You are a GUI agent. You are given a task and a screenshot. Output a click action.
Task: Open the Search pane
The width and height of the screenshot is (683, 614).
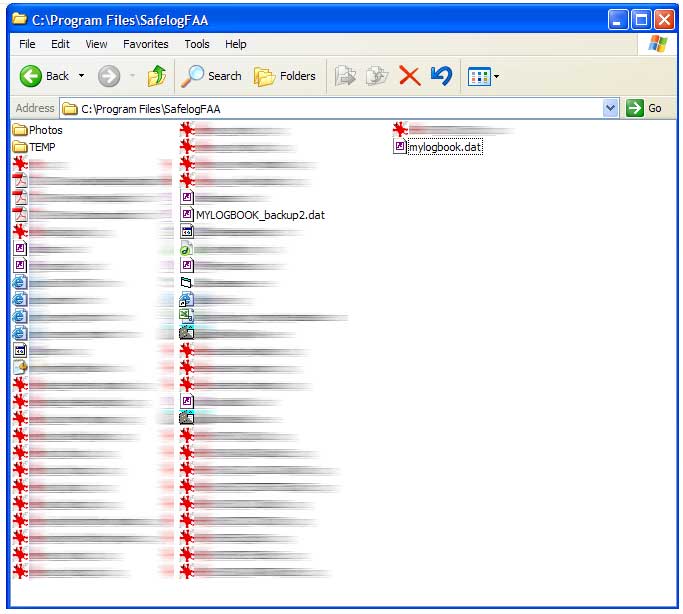click(211, 76)
